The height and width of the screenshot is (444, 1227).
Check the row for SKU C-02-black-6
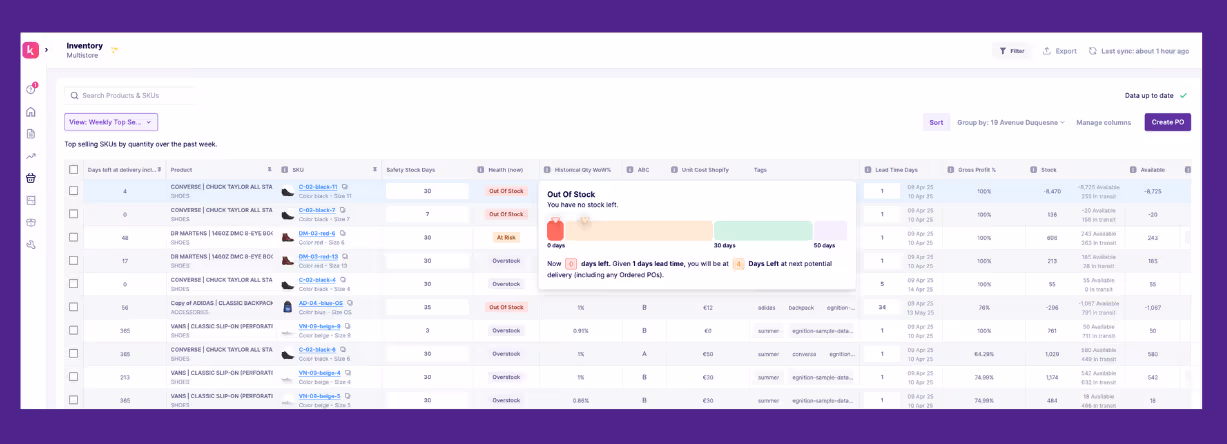point(73,353)
